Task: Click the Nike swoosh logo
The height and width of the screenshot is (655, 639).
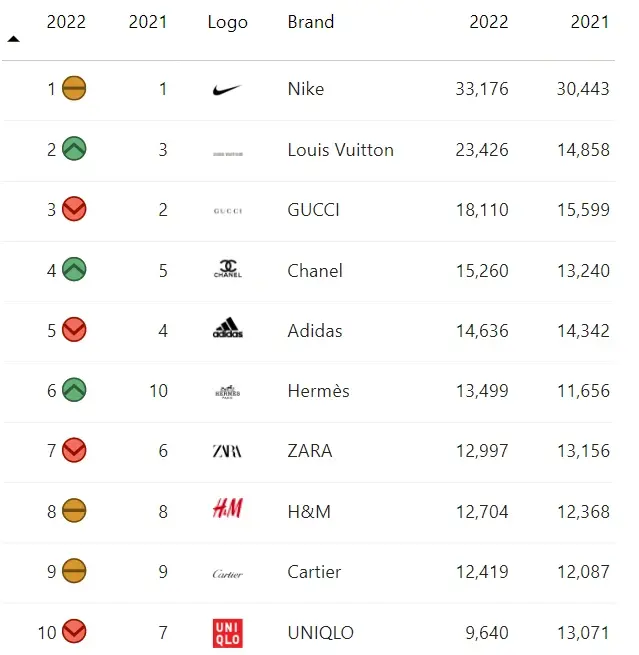Action: [227, 89]
